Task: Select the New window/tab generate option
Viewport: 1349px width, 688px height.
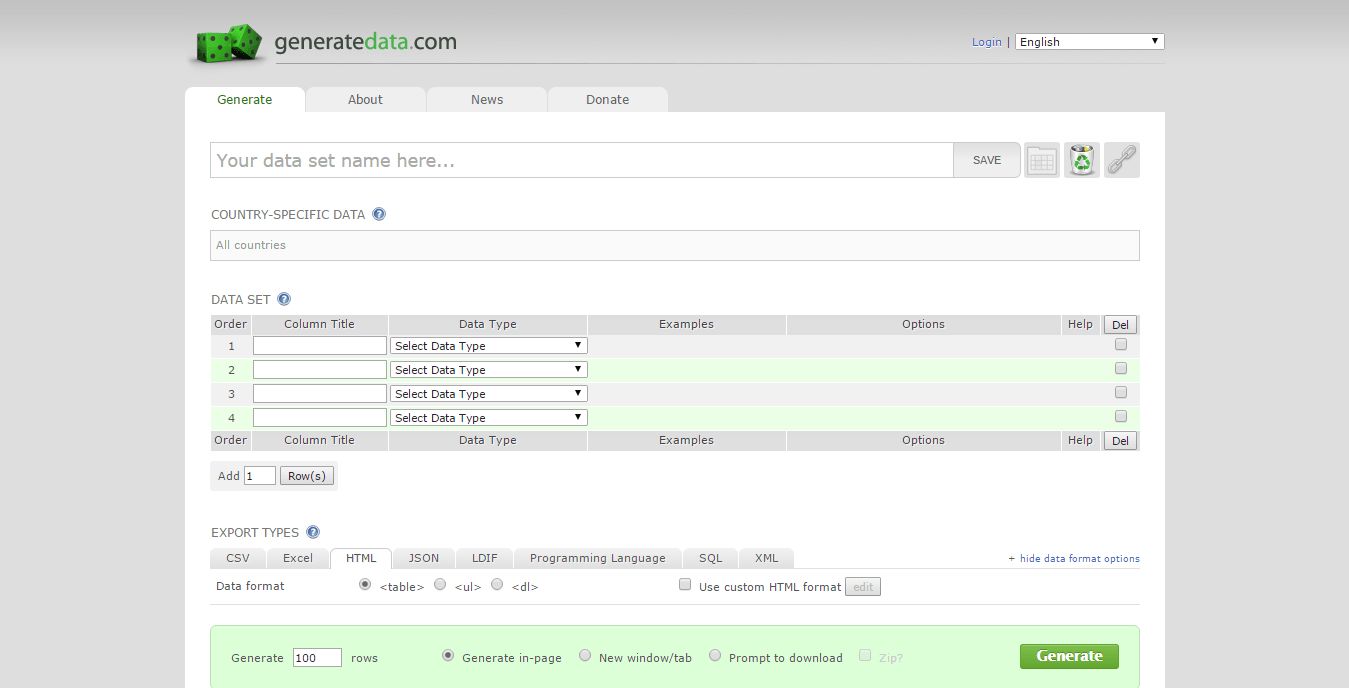Action: (585, 655)
